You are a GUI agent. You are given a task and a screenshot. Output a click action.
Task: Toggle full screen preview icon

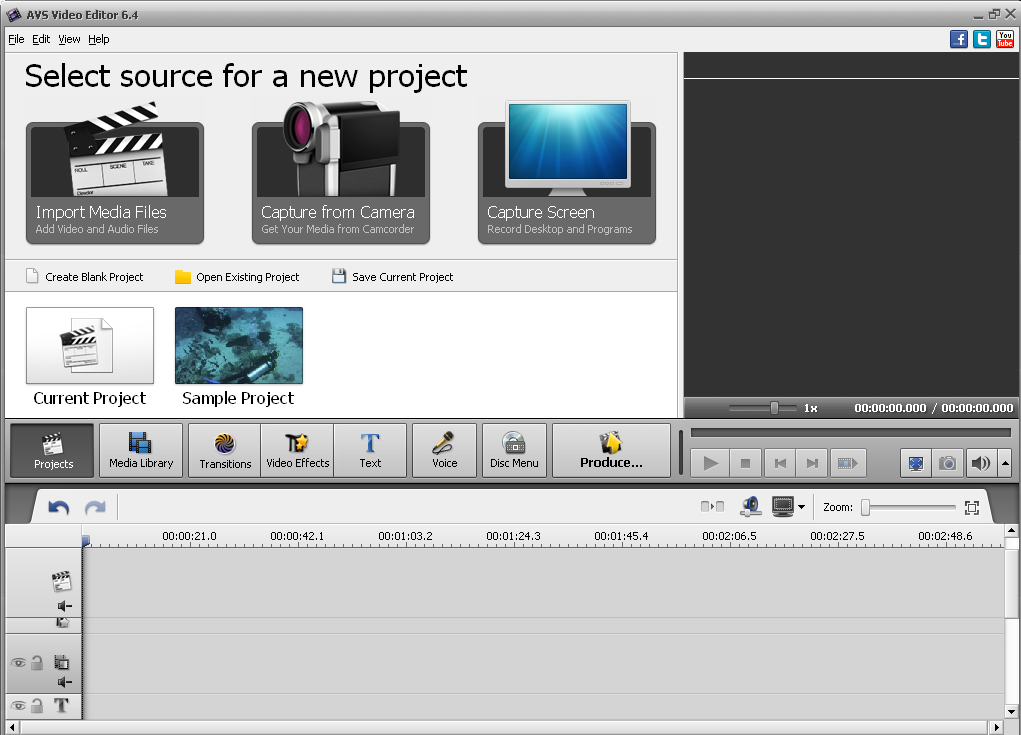pyautogui.click(x=916, y=464)
